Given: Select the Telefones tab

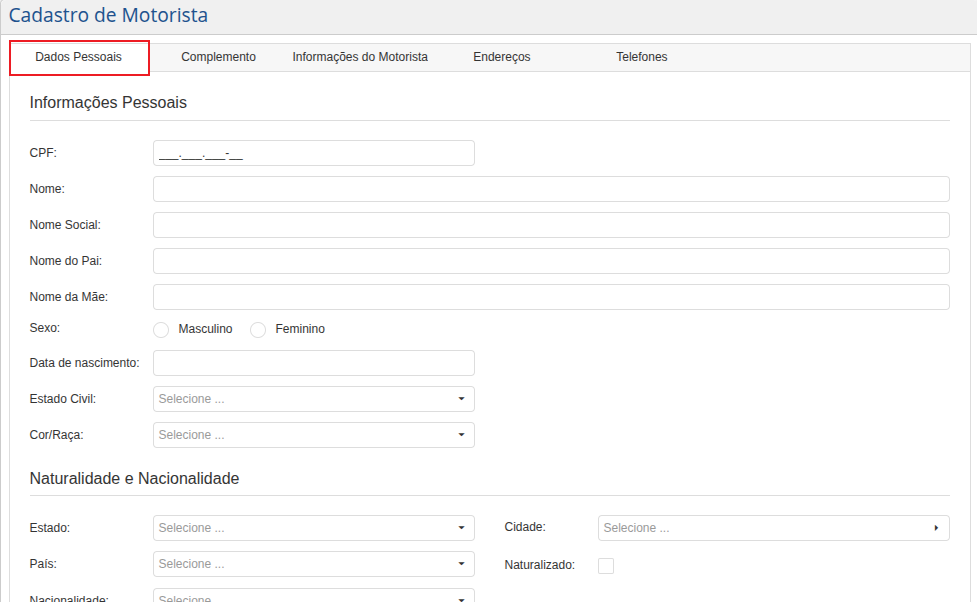Looking at the screenshot, I should tap(642, 57).
